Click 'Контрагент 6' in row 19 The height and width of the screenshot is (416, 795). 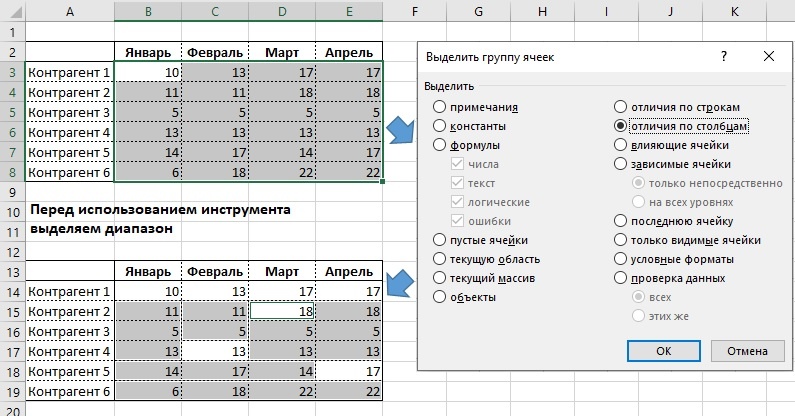pos(70,391)
